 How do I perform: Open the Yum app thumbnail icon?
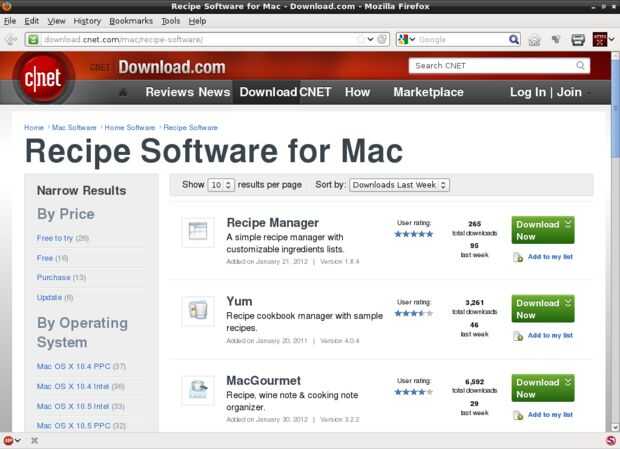tap(198, 311)
